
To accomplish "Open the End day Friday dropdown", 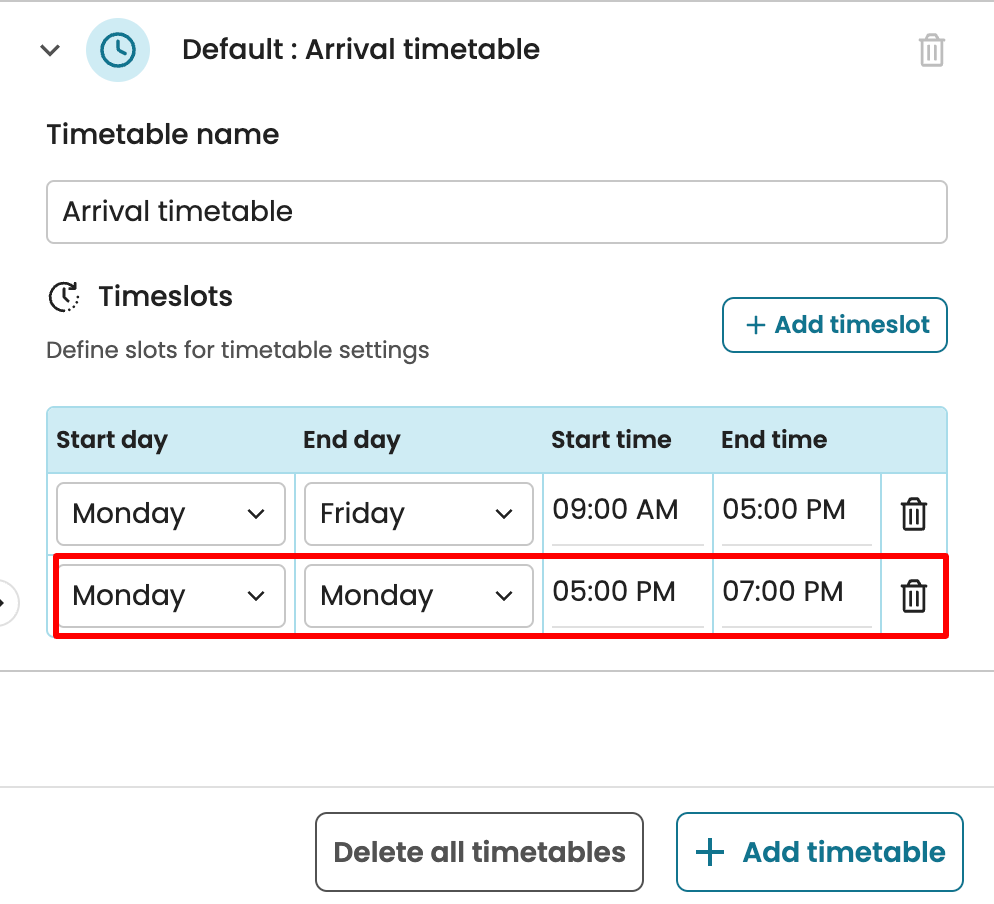I will (418, 514).
